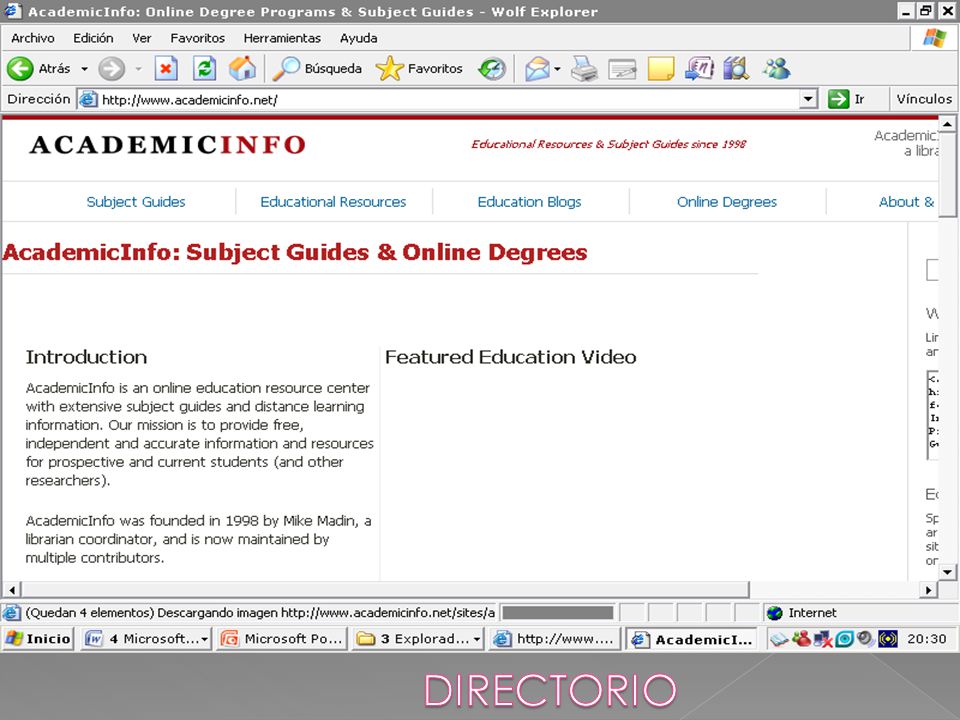Open the Ayuda menu
Screen dimensions: 960x720
point(358,38)
